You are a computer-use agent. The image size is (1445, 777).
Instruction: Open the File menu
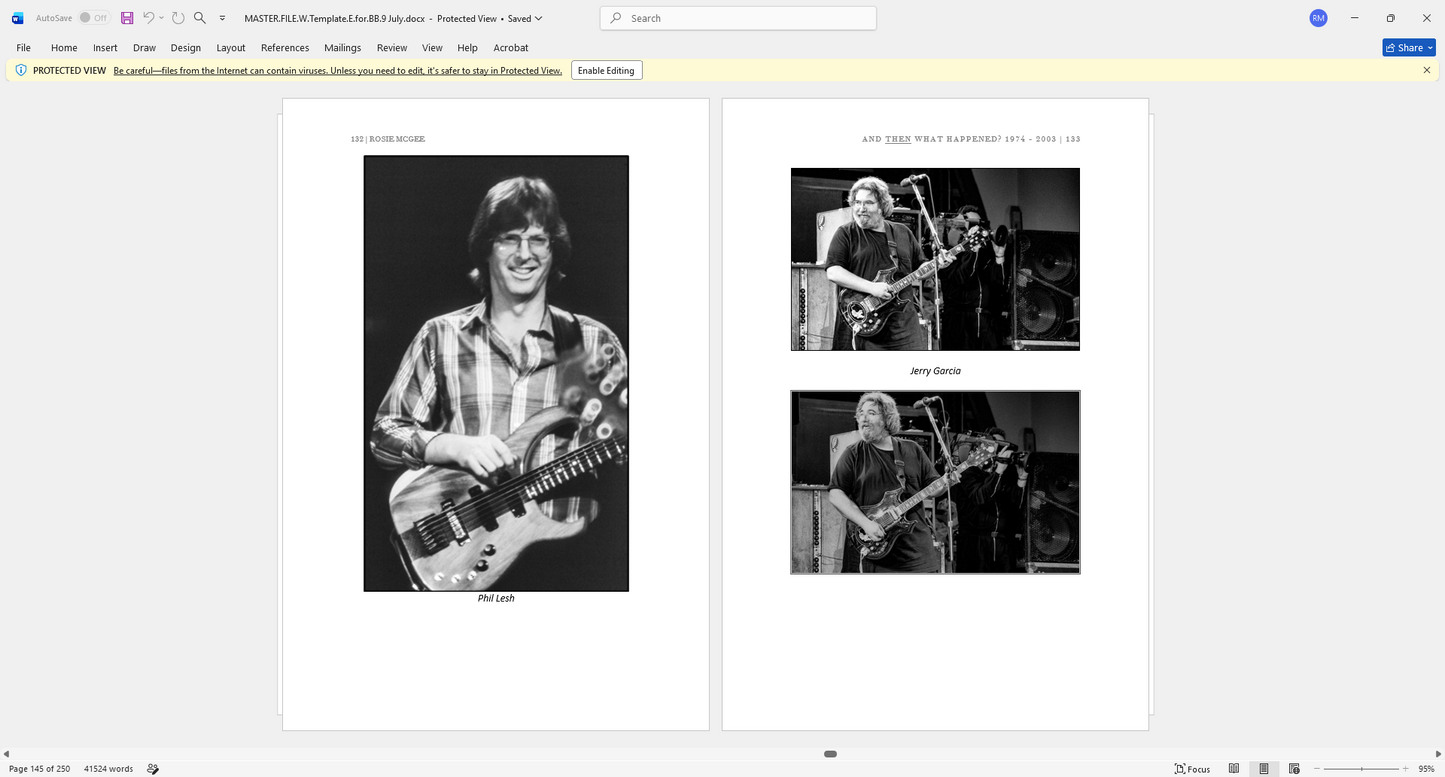point(23,47)
